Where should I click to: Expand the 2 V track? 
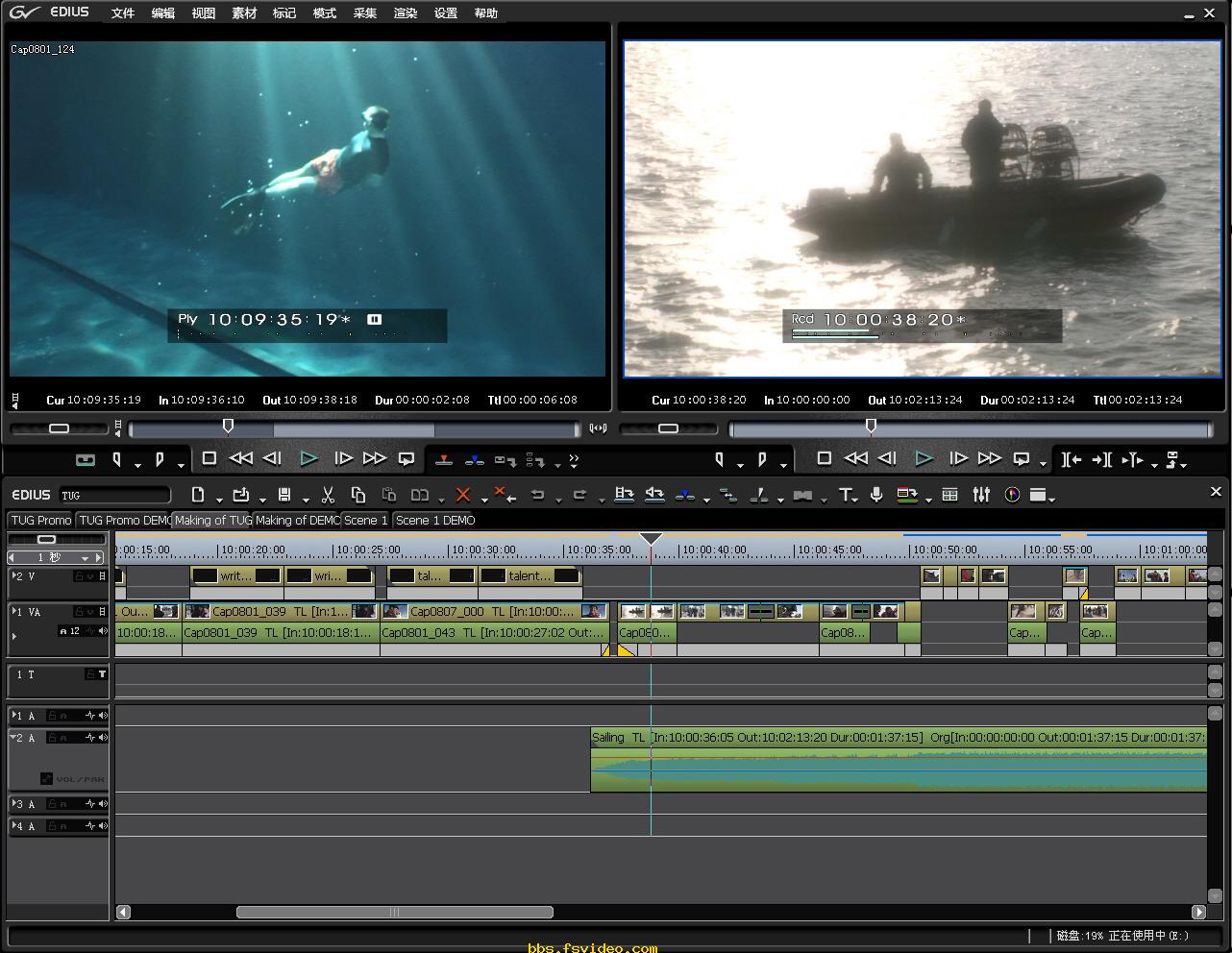(x=13, y=576)
